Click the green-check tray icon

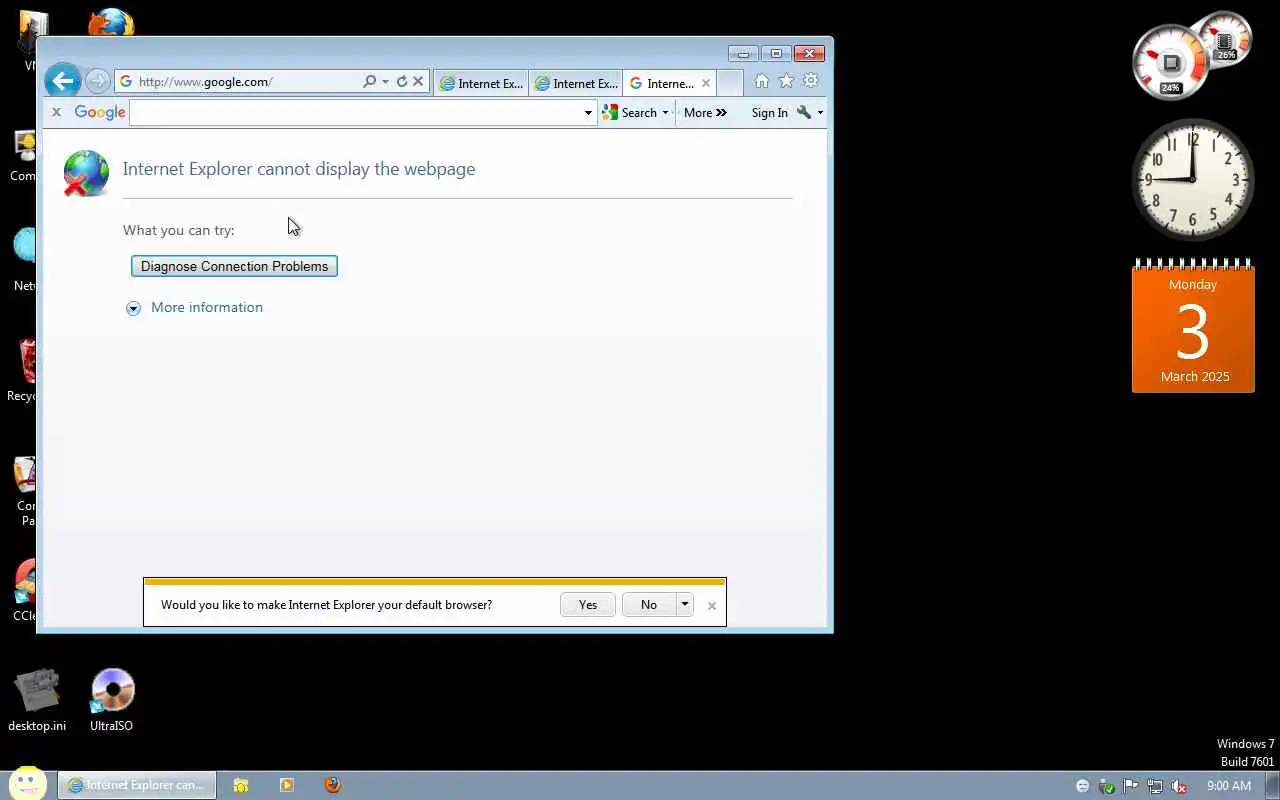click(x=1107, y=786)
